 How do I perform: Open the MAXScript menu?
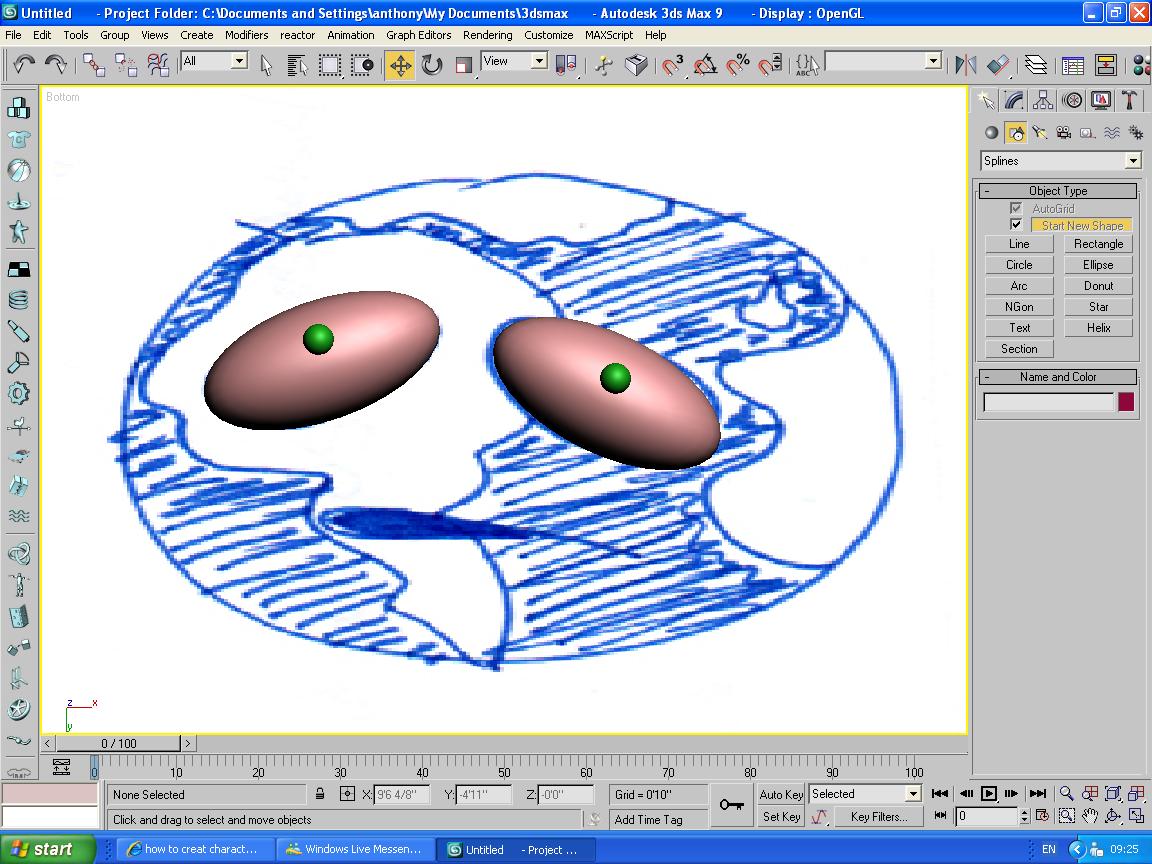[x=608, y=35]
